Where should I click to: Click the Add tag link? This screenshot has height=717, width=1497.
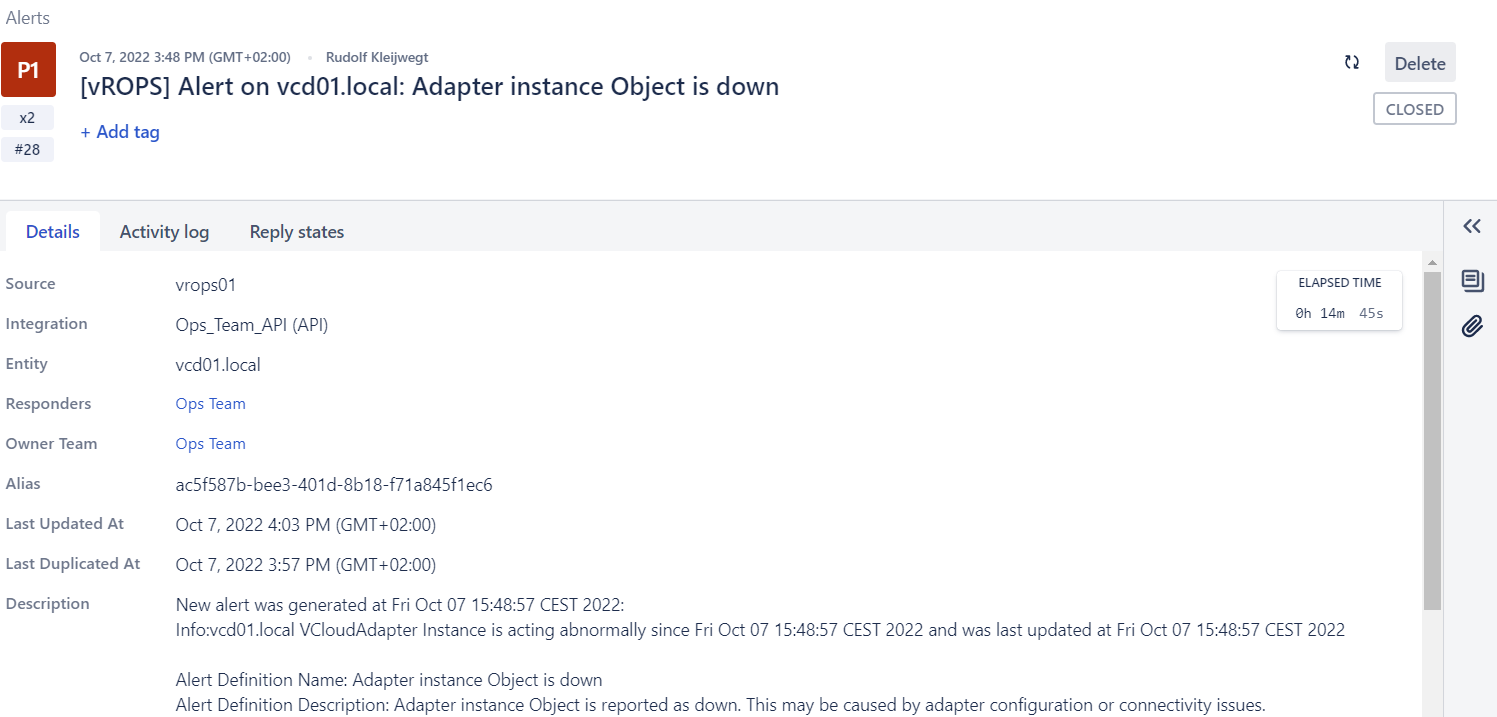(119, 131)
